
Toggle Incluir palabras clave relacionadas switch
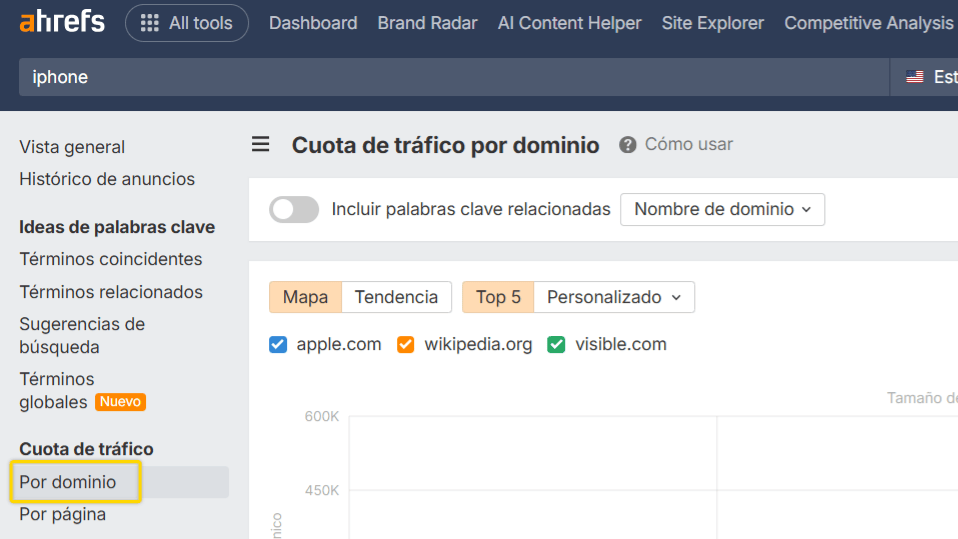pyautogui.click(x=294, y=210)
